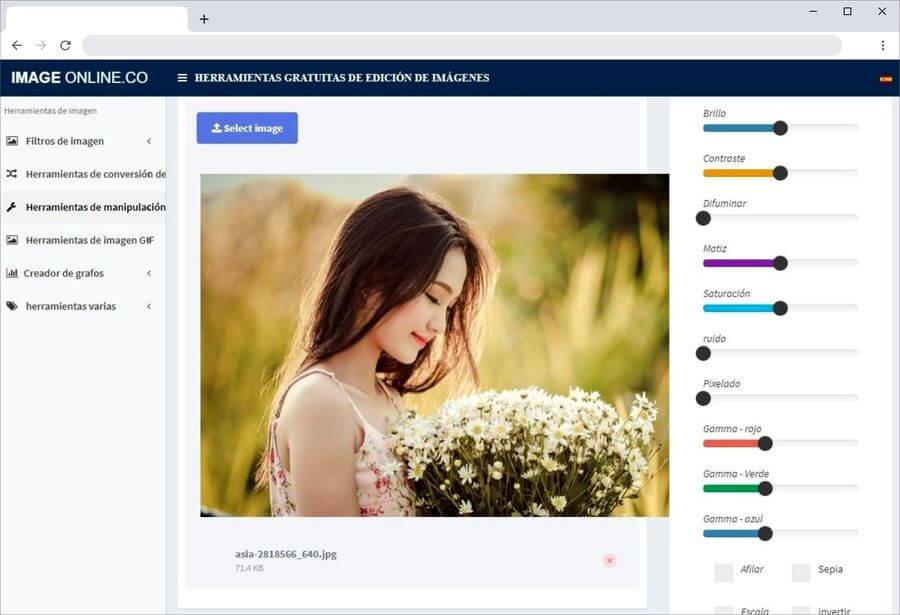Click the Spanish flag language icon
900x615 pixels.
(x=886, y=79)
